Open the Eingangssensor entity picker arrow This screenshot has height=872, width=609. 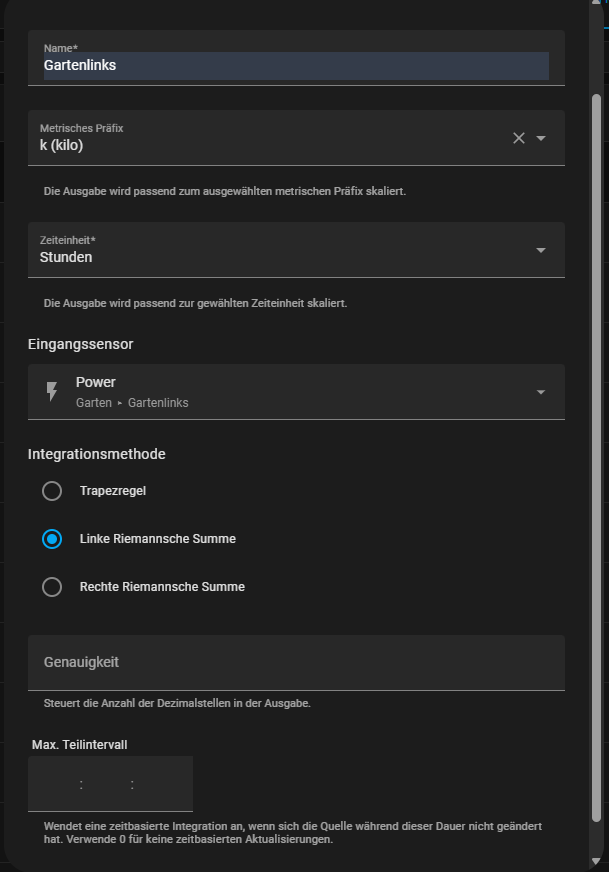pyautogui.click(x=541, y=392)
